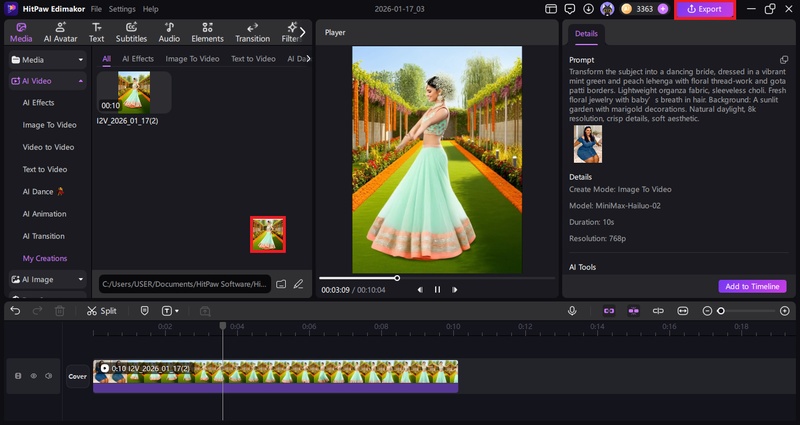Viewport: 800px width, 425px height.
Task: Click the output folder path field
Action: click(185, 284)
